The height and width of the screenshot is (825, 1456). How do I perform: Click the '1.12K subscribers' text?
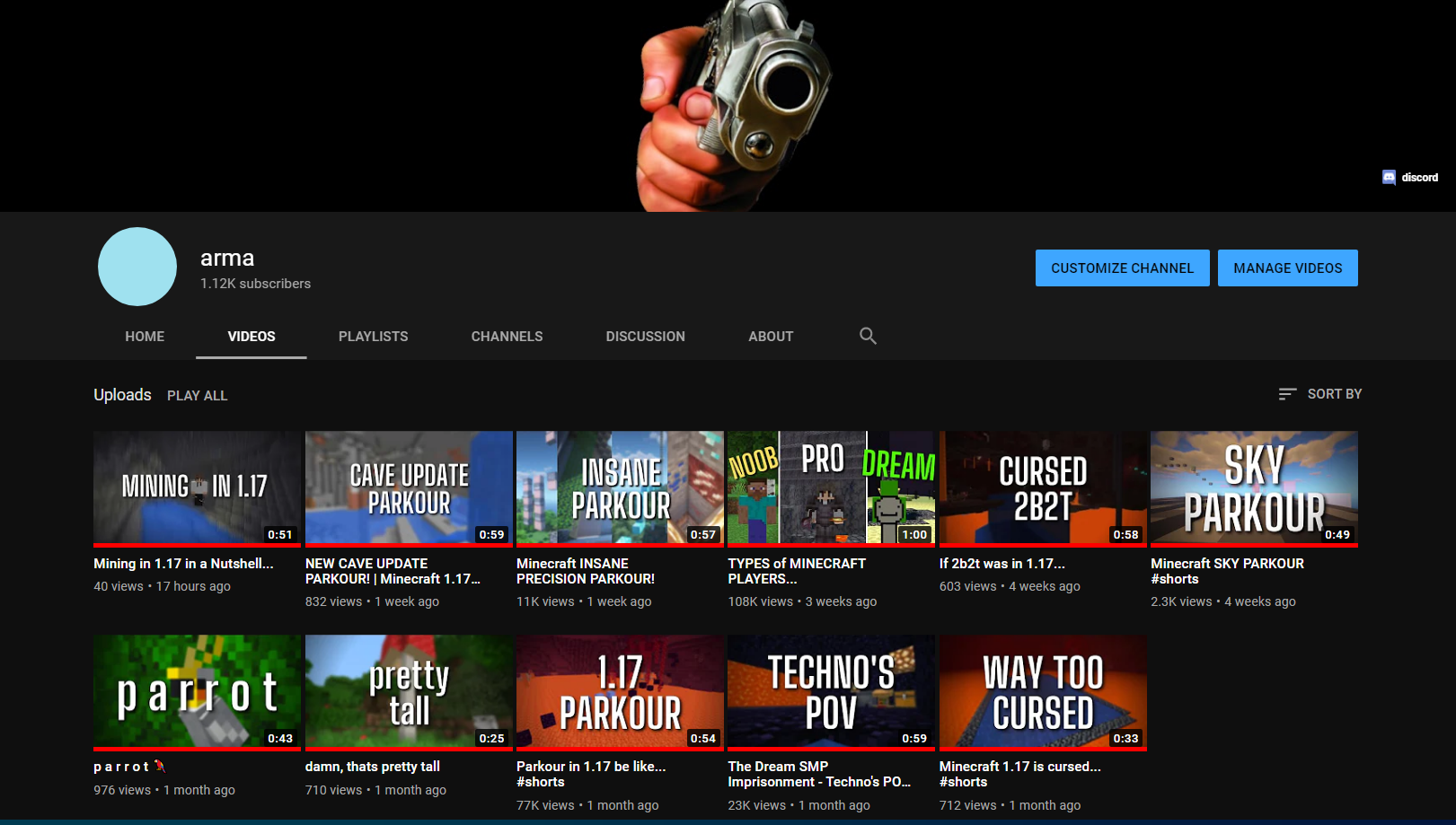pos(255,284)
